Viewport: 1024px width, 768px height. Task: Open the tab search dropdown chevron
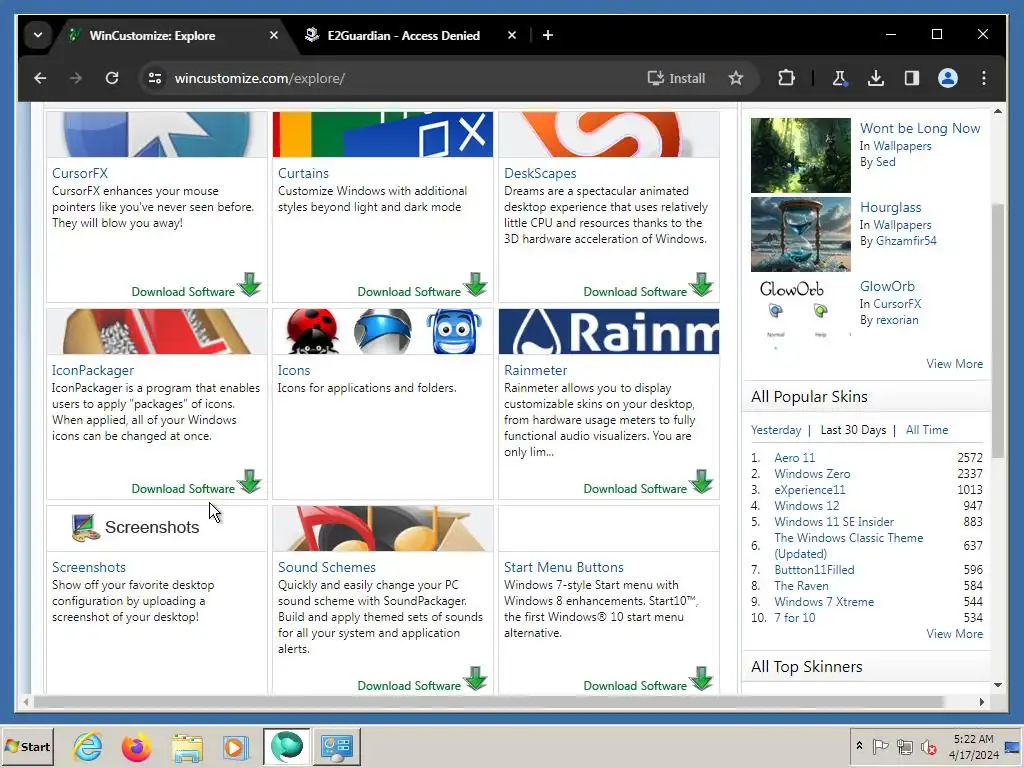pyautogui.click(x=38, y=35)
